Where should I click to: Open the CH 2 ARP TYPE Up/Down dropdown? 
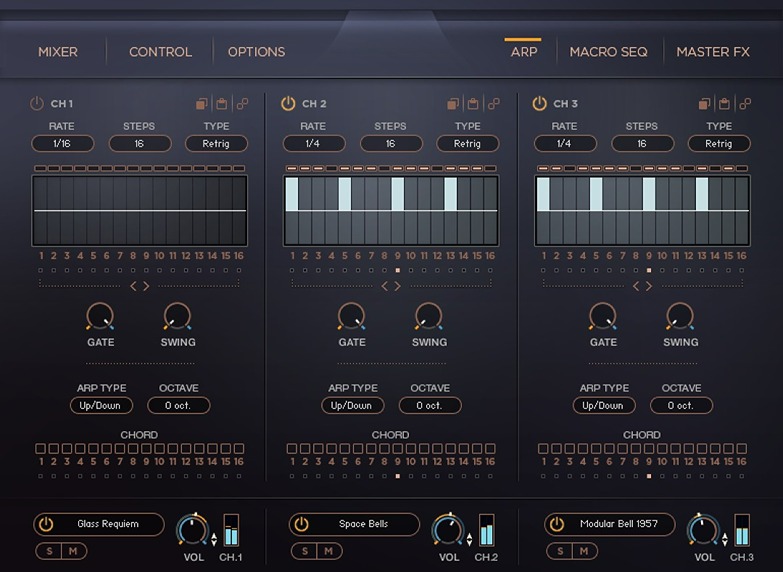click(353, 405)
